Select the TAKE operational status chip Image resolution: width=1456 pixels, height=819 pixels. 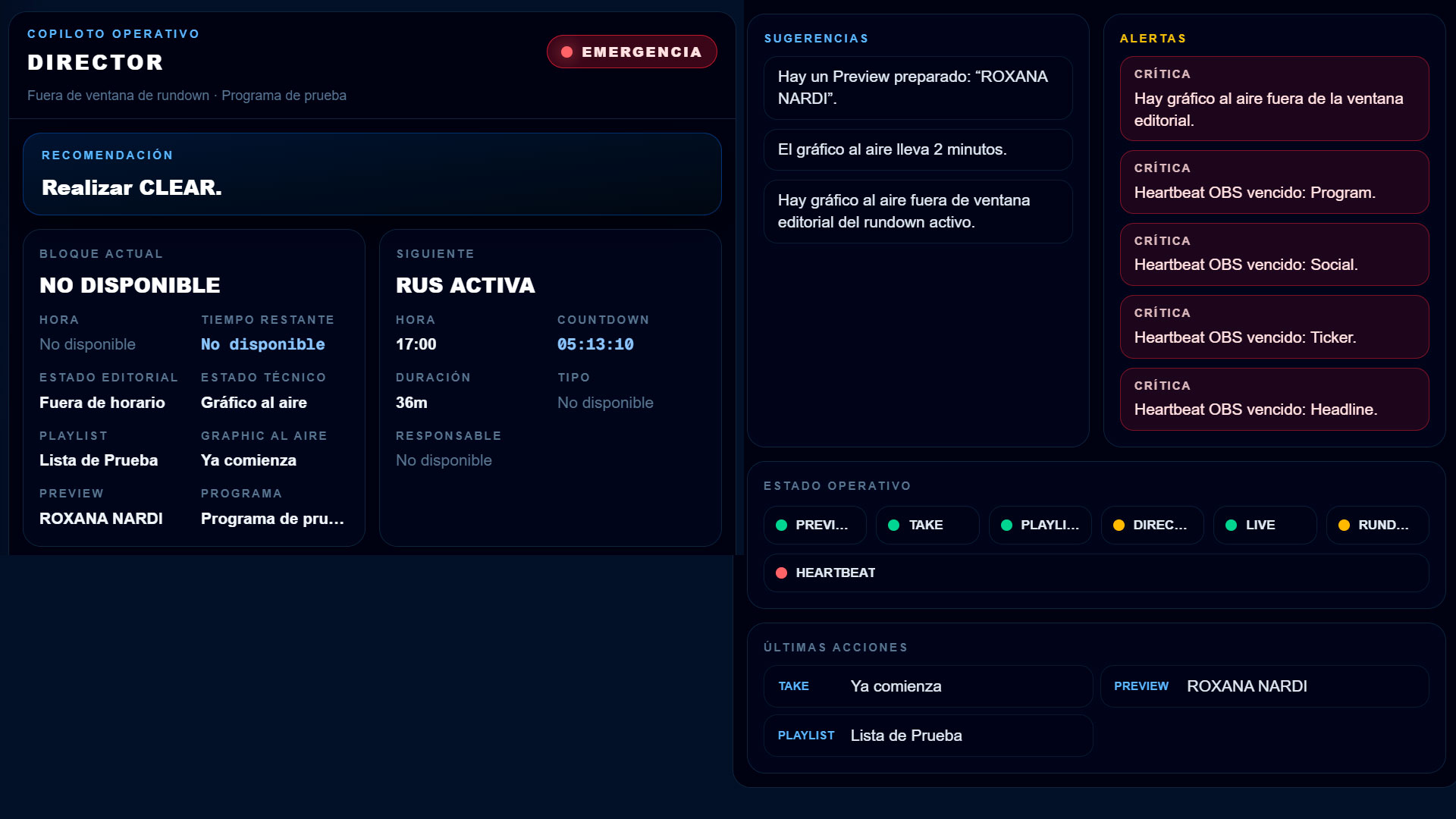[x=927, y=525]
